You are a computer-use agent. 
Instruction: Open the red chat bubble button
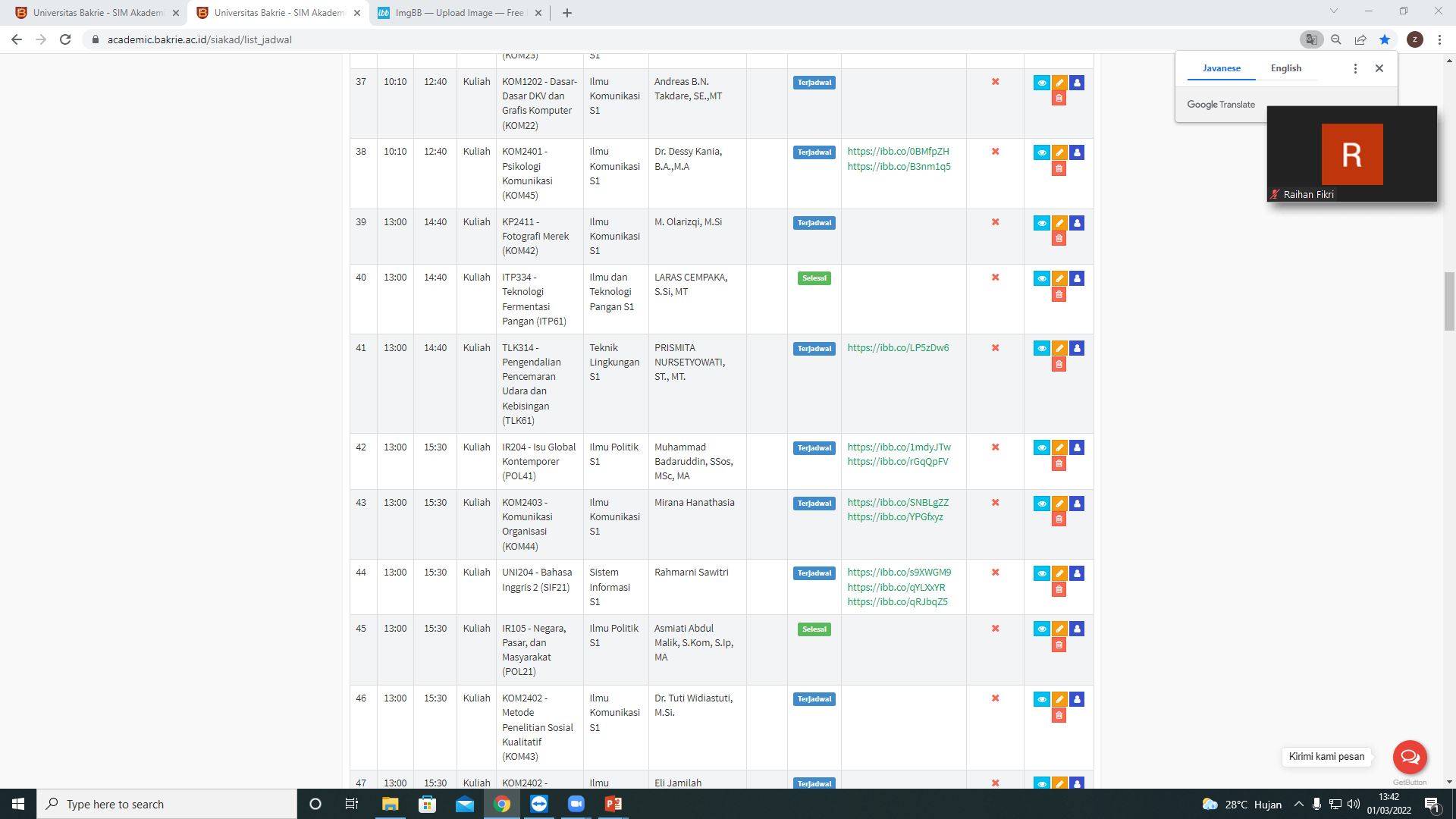click(1410, 757)
